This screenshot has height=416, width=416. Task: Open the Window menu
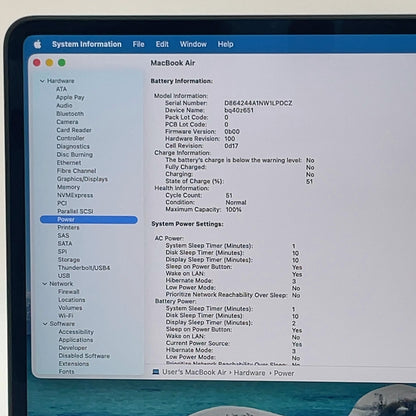point(193,44)
